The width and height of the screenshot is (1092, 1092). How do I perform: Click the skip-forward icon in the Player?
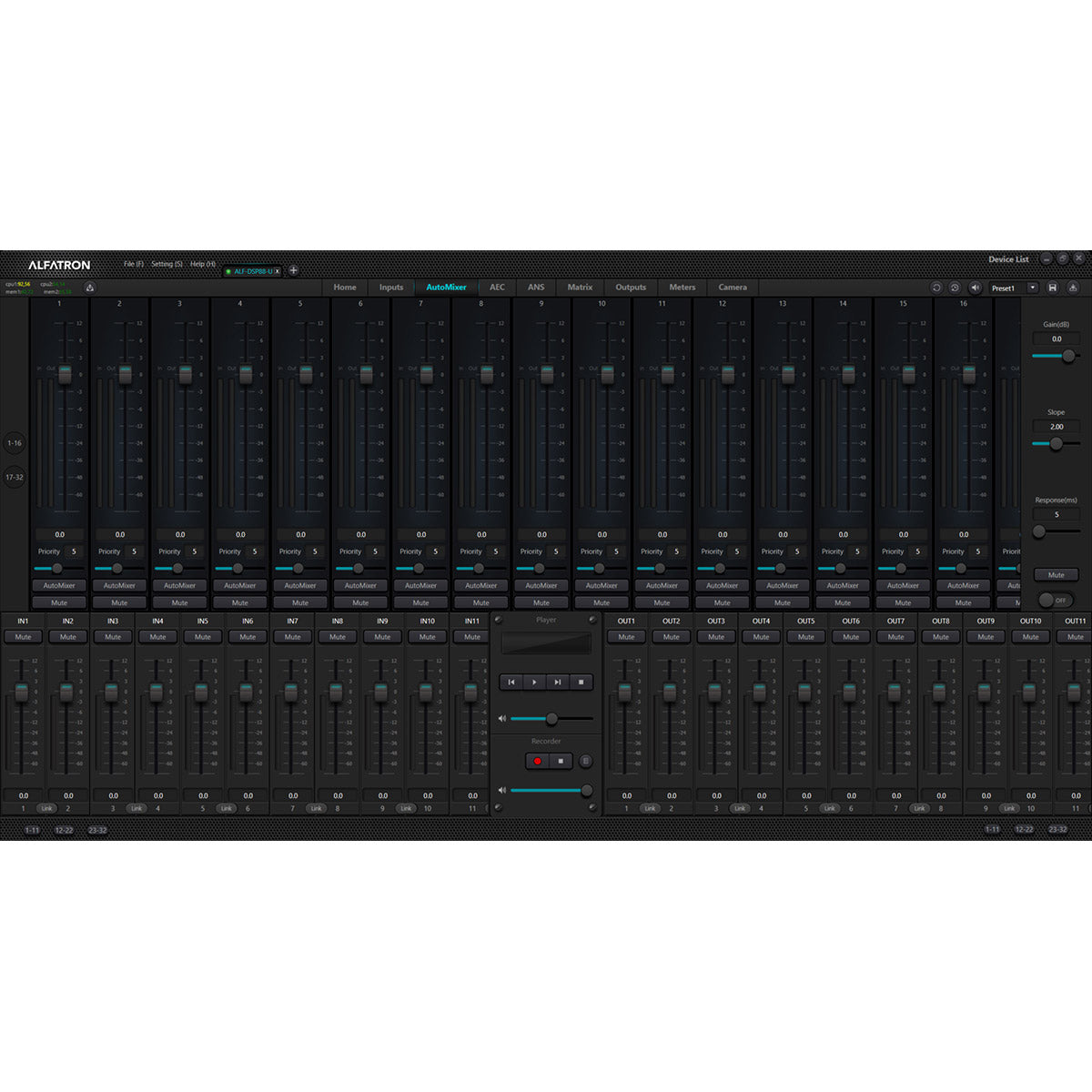(x=557, y=682)
